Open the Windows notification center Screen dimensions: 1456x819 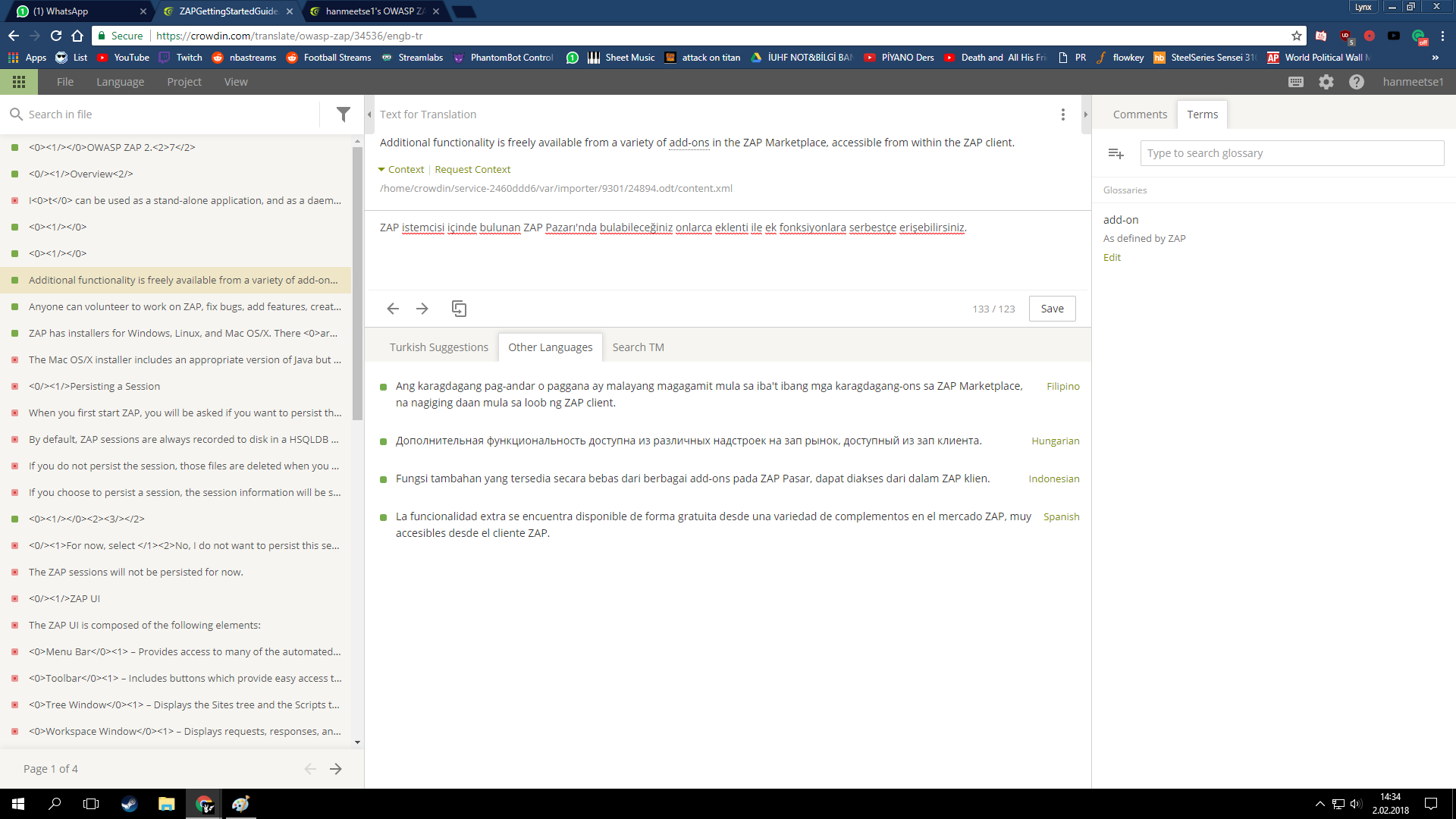1431,804
